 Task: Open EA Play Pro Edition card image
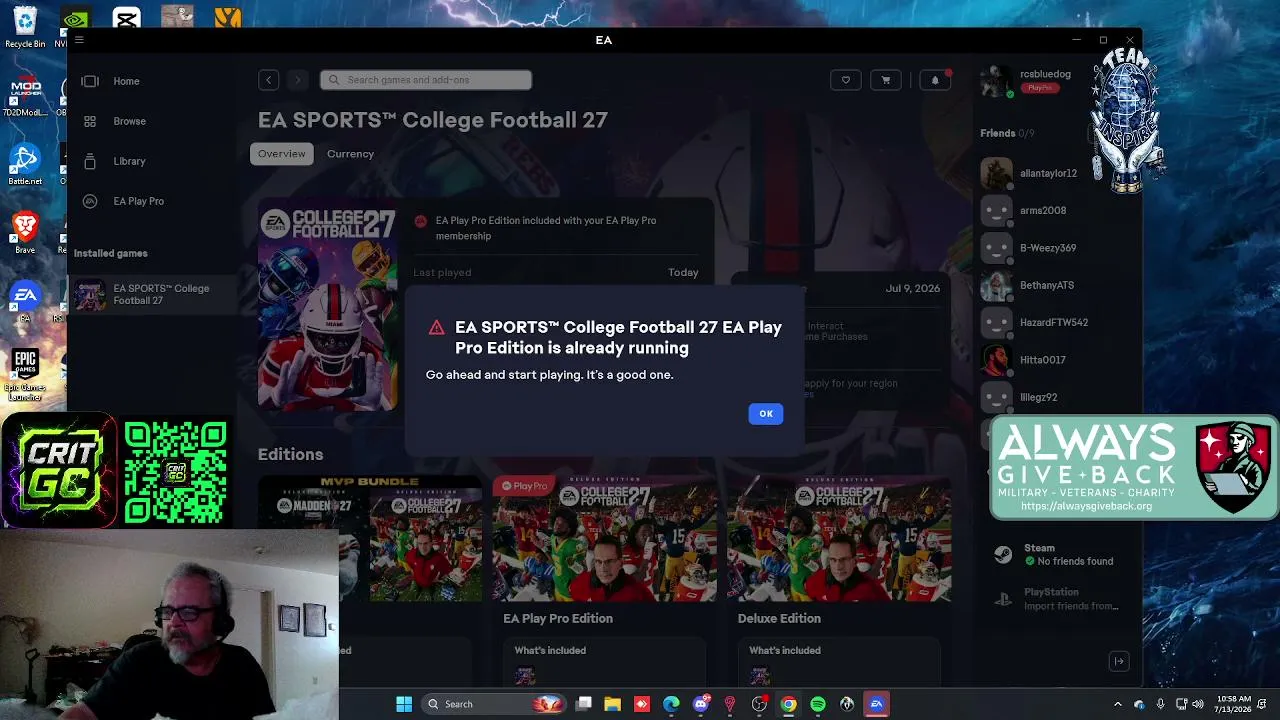point(604,538)
